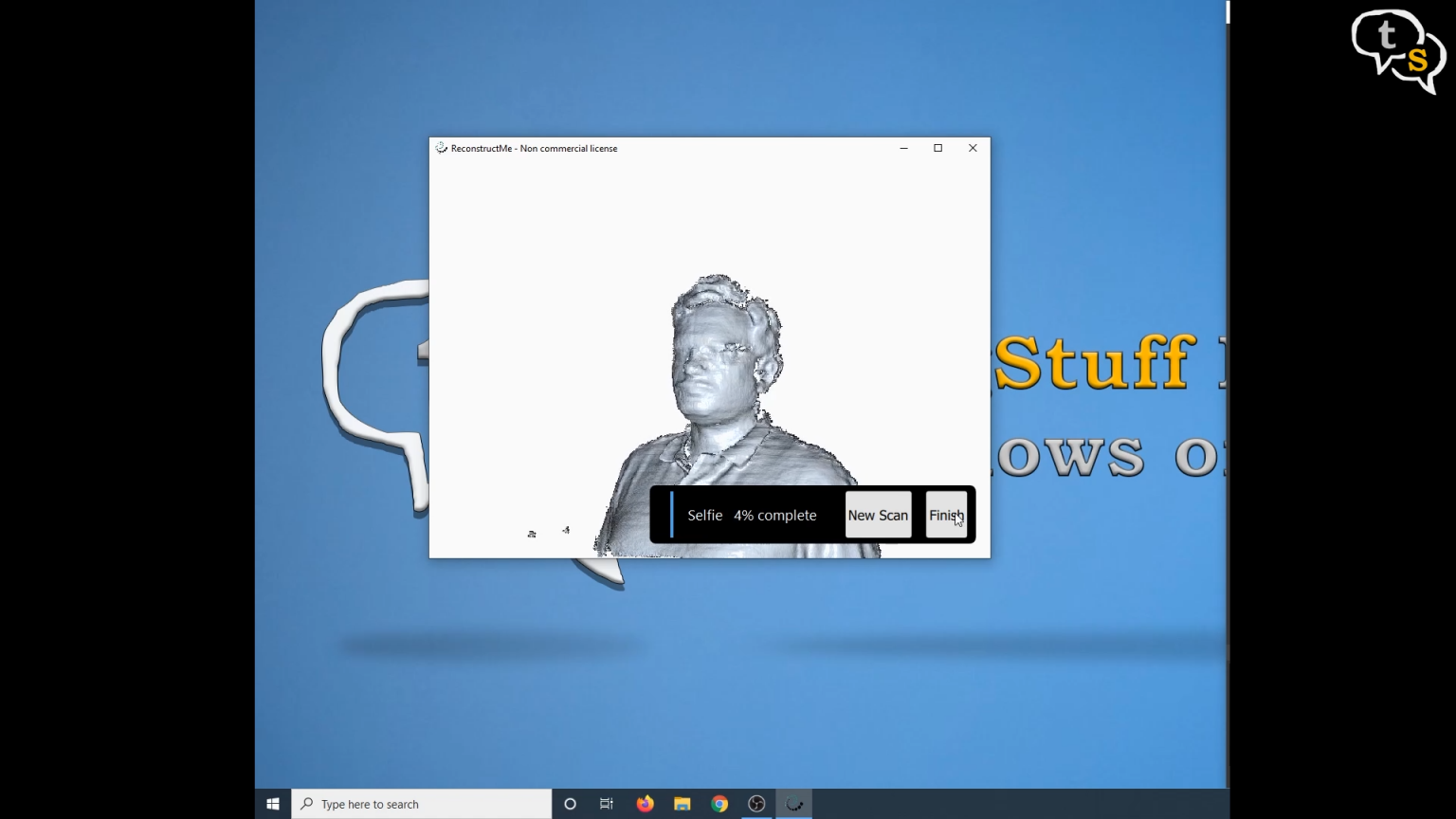Open File Explorer from the taskbar

(682, 804)
